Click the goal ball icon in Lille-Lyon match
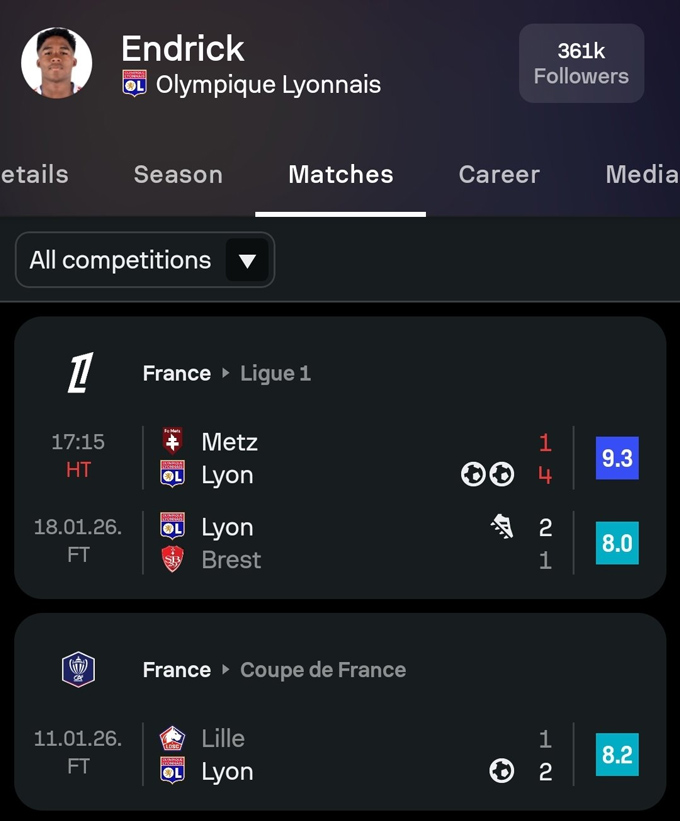Viewport: 680px width, 821px height. pos(502,771)
